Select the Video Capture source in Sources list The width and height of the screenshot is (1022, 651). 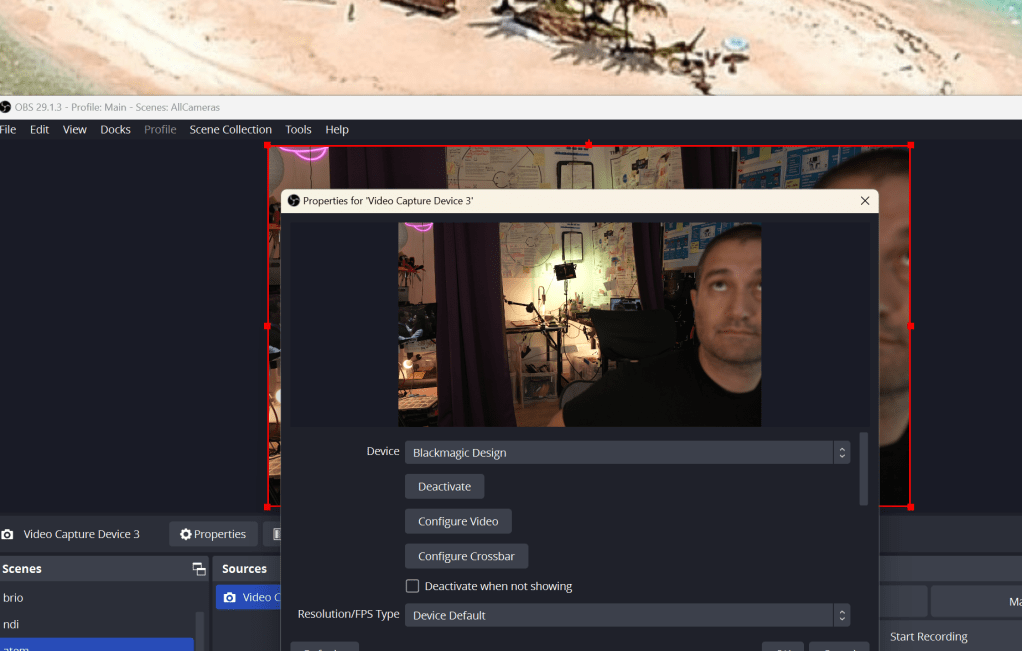(x=248, y=597)
